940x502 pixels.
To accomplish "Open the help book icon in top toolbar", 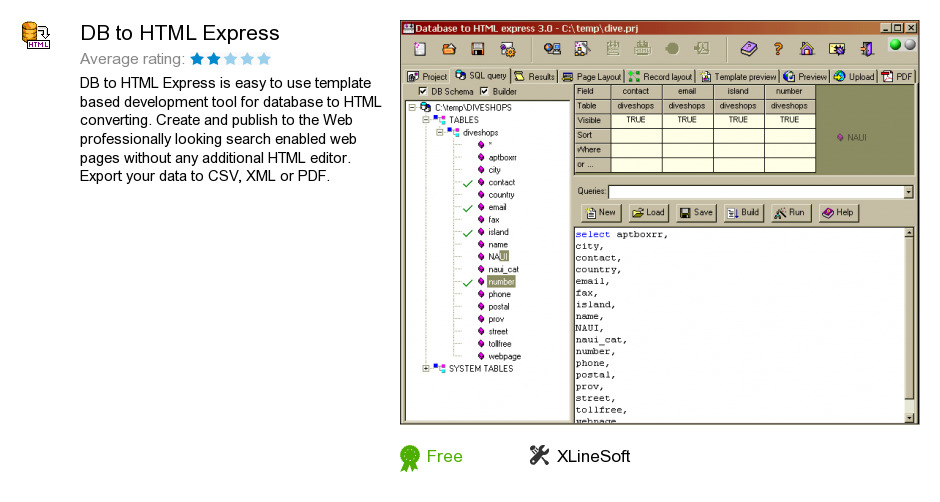I will [748, 49].
